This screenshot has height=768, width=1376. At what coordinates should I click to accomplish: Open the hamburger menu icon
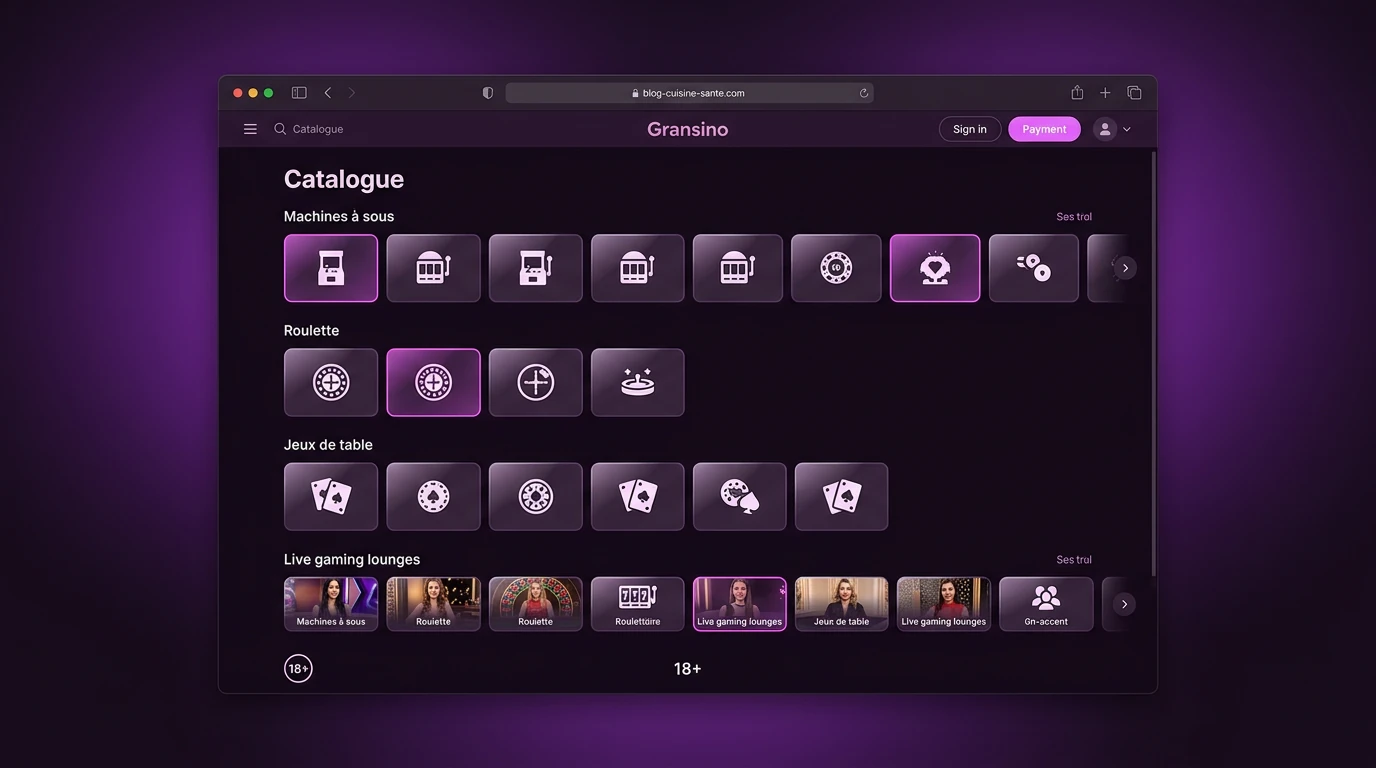tap(250, 129)
